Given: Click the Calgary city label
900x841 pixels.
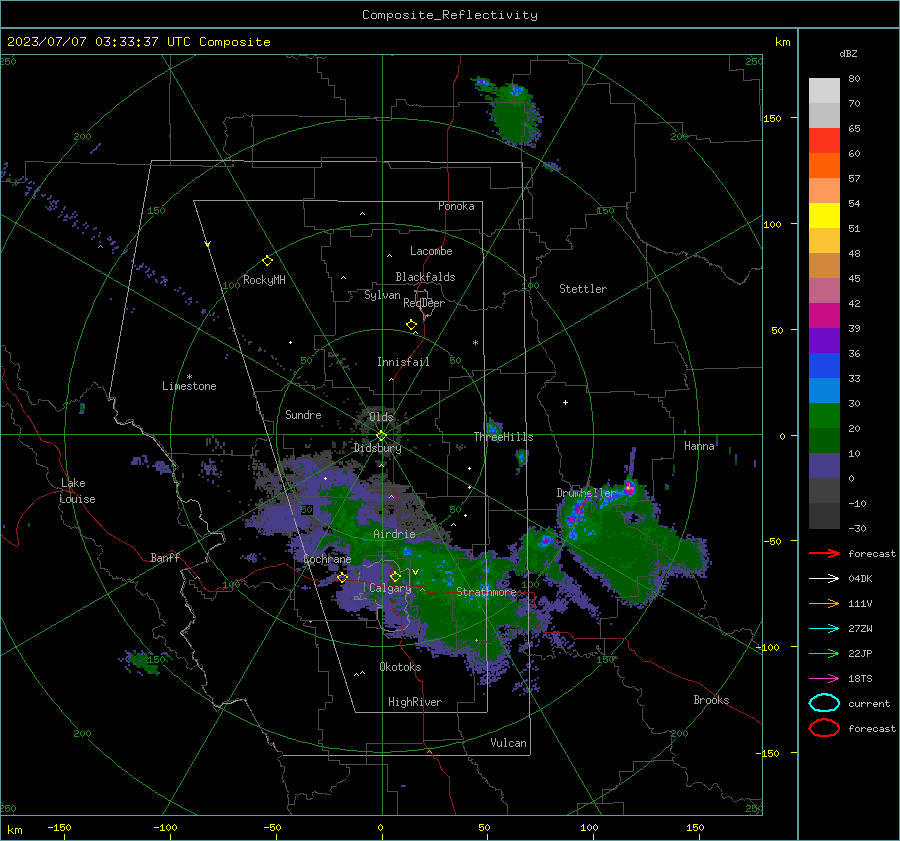Looking at the screenshot, I should pyautogui.click(x=390, y=588).
